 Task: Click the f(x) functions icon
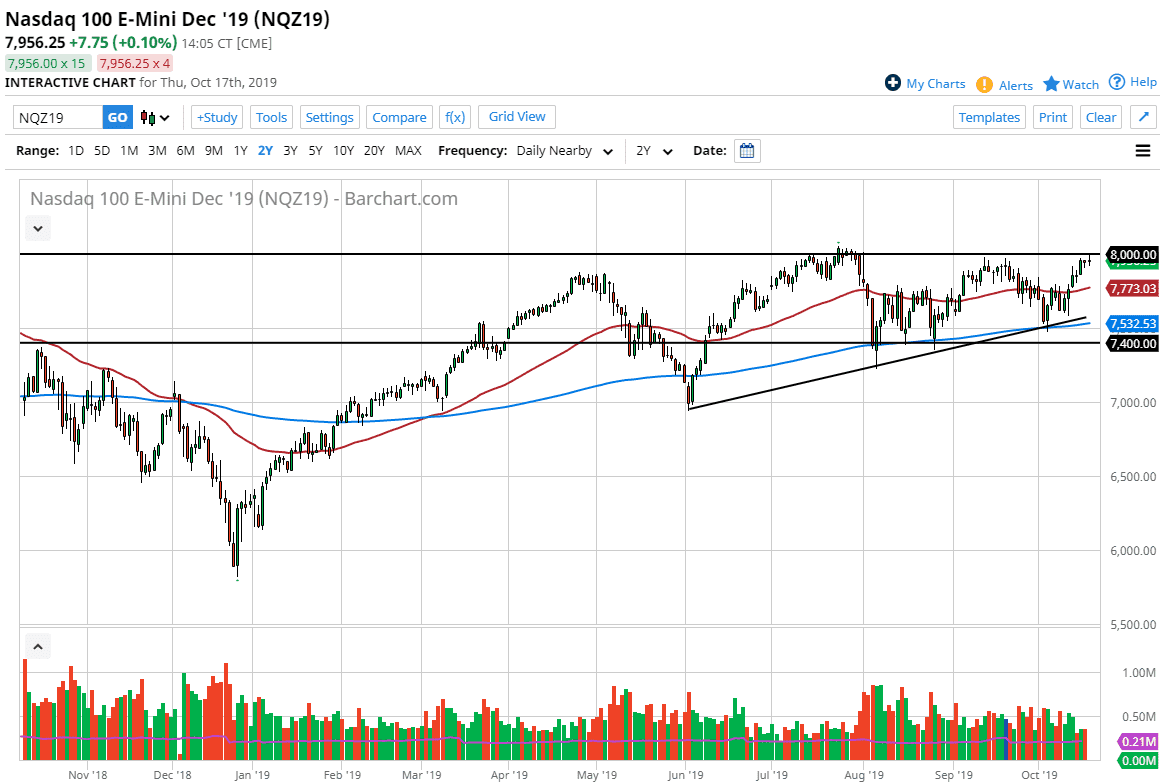[x=455, y=117]
